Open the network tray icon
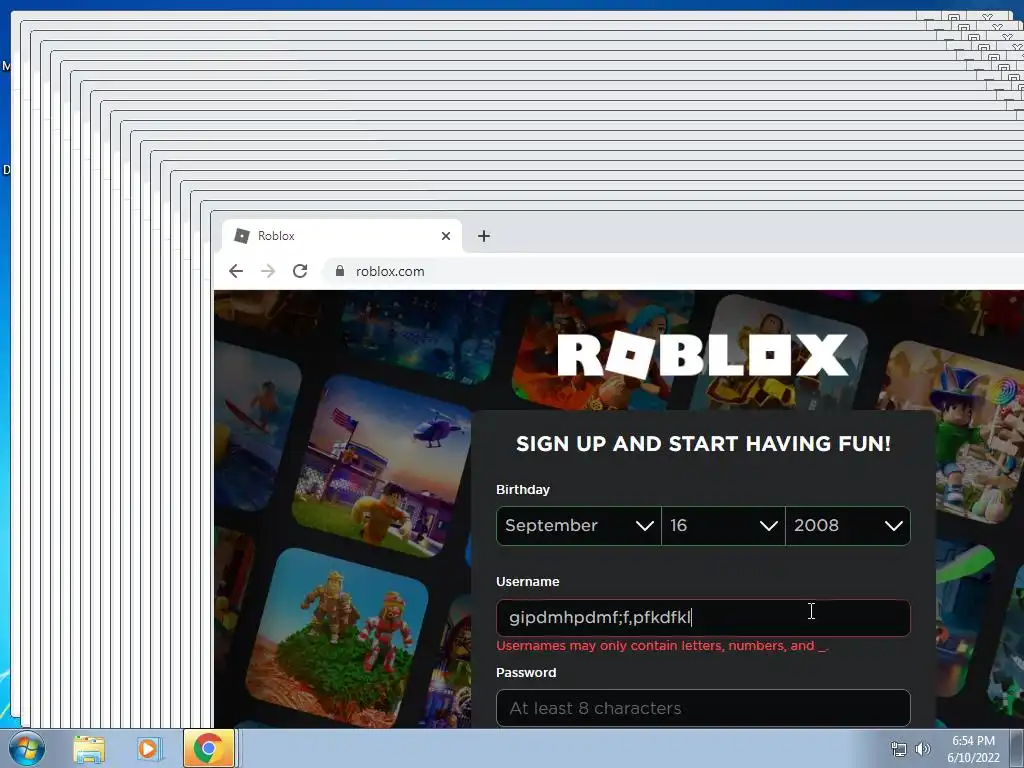Viewport: 1024px width, 768px height. pos(899,749)
